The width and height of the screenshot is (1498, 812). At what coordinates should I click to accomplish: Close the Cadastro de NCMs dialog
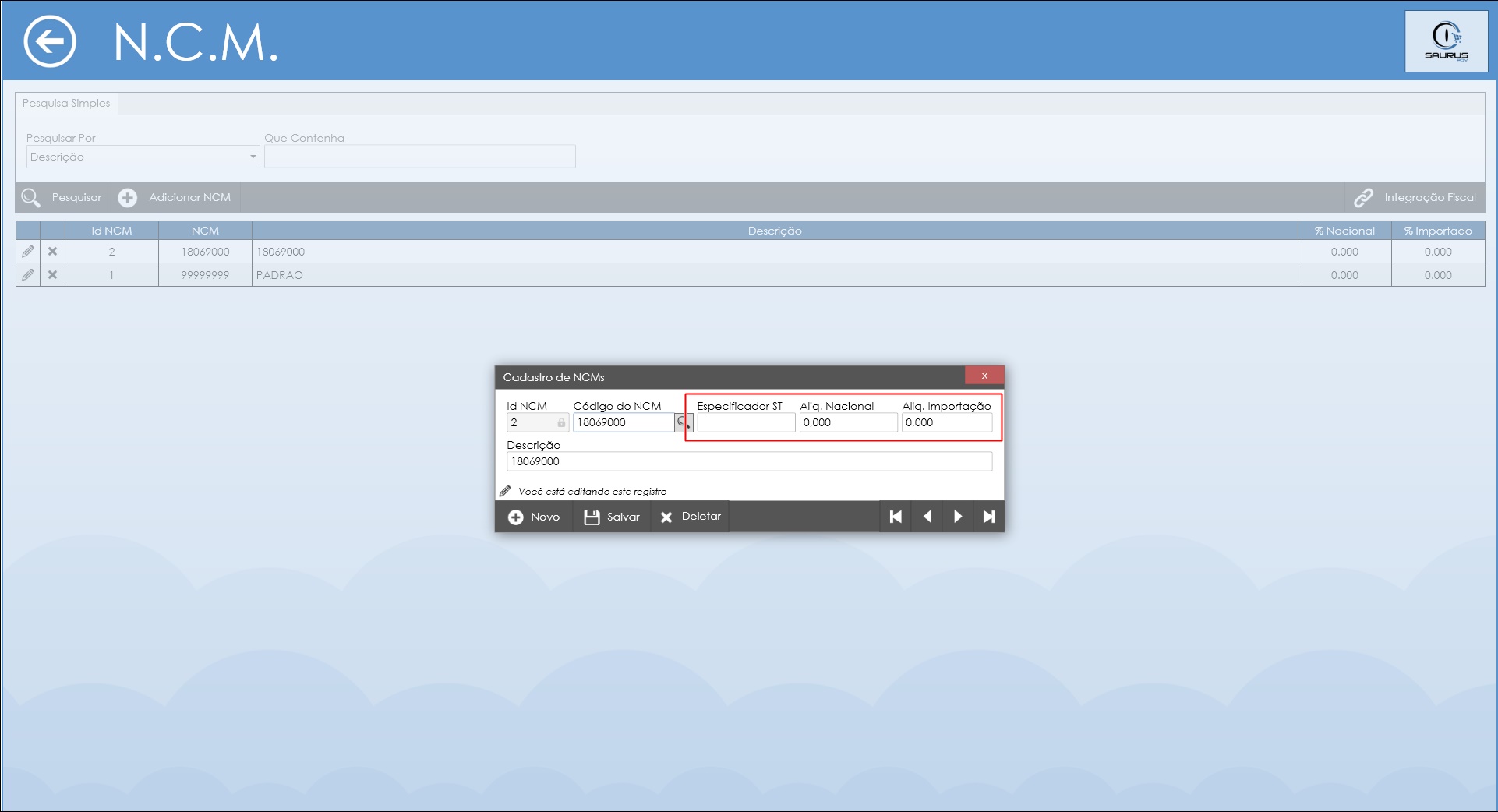pos(984,376)
